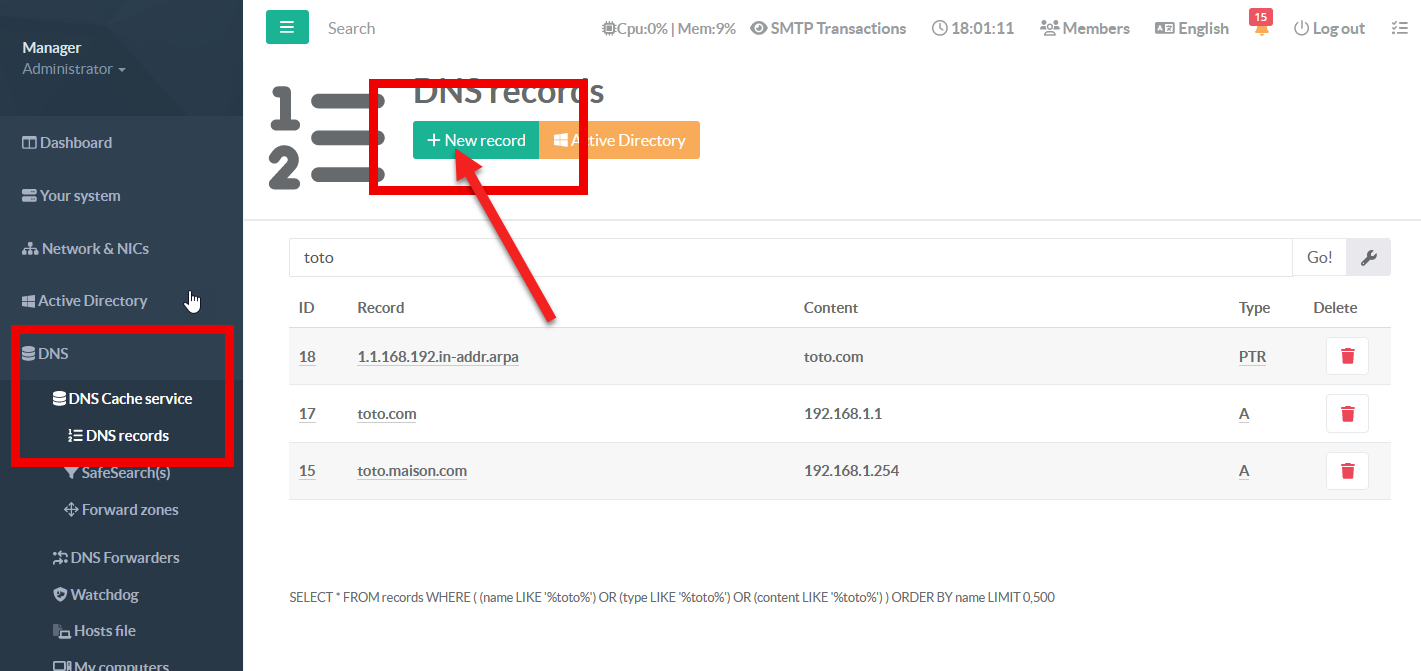Click the CPU and memory status indicator
Viewport: 1421px width, 671px height.
668,29
